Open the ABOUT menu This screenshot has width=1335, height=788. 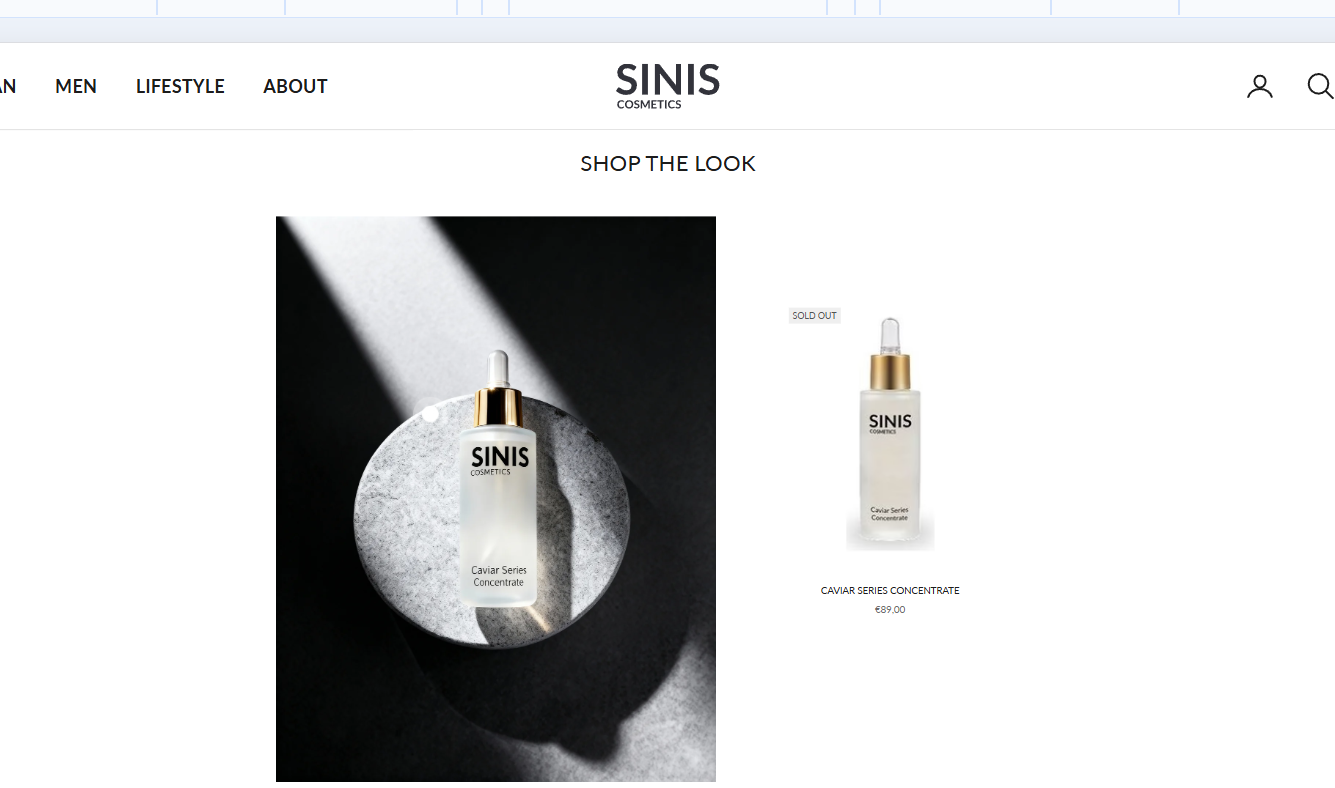tap(295, 87)
